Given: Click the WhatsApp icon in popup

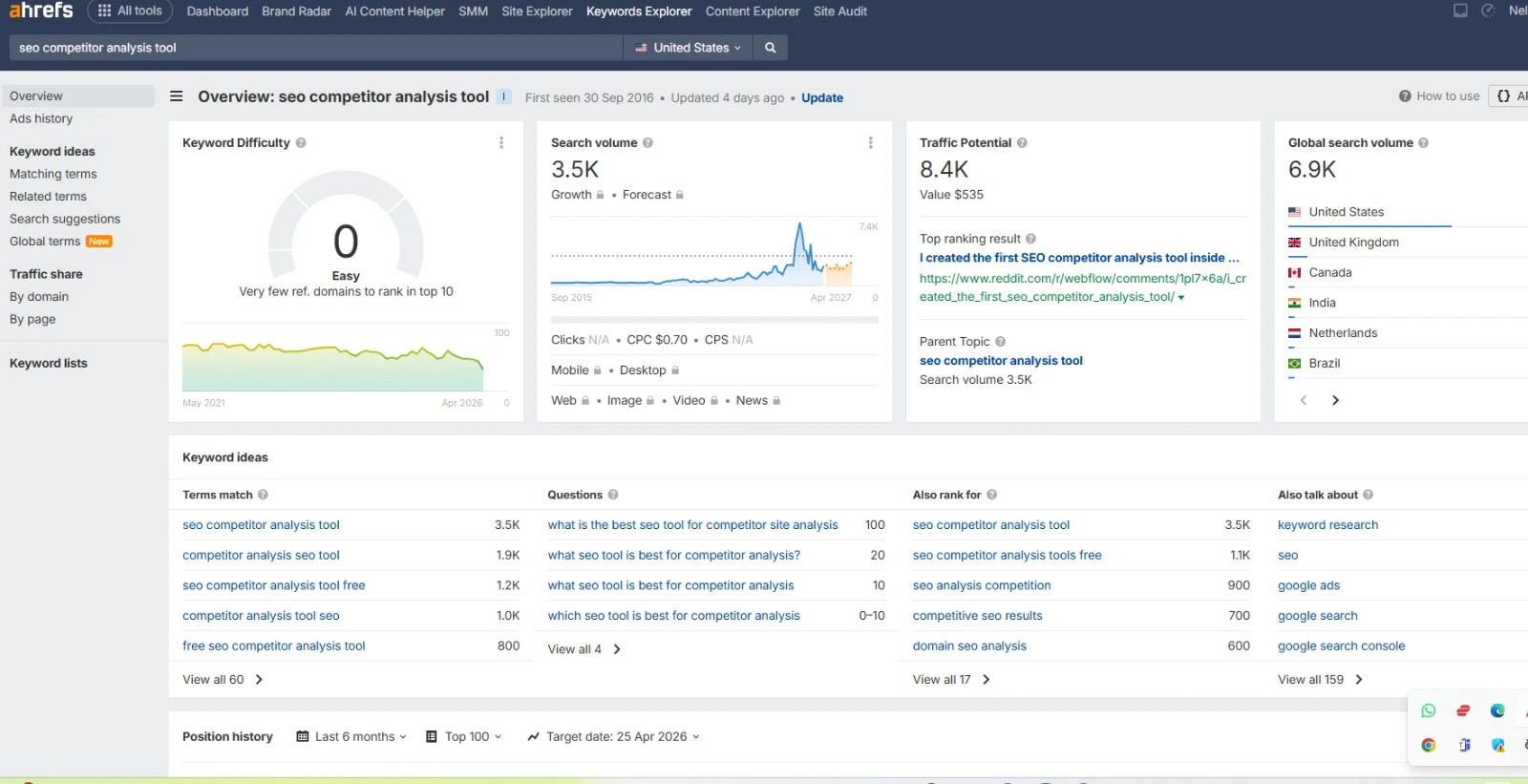Looking at the screenshot, I should (1429, 710).
